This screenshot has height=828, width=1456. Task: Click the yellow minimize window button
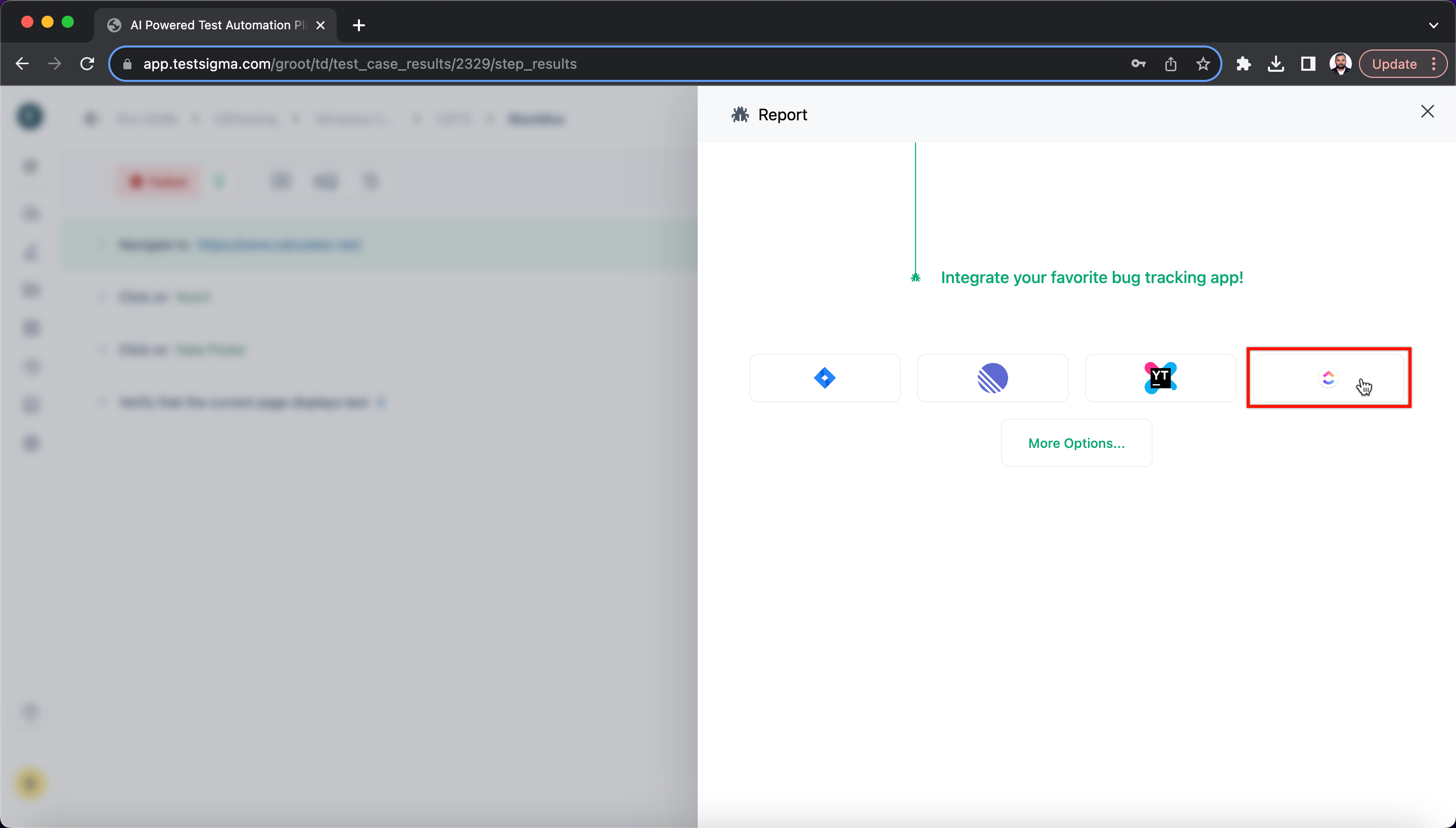point(48,22)
